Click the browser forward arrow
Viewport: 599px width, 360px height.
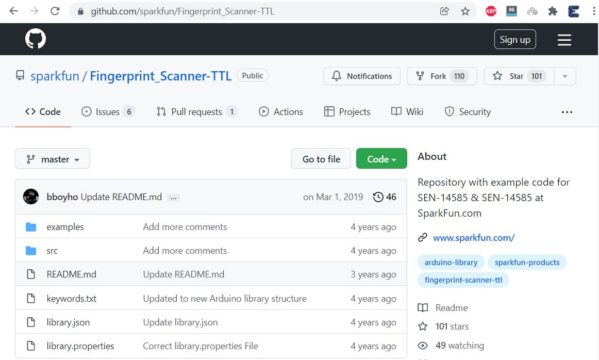pos(34,11)
